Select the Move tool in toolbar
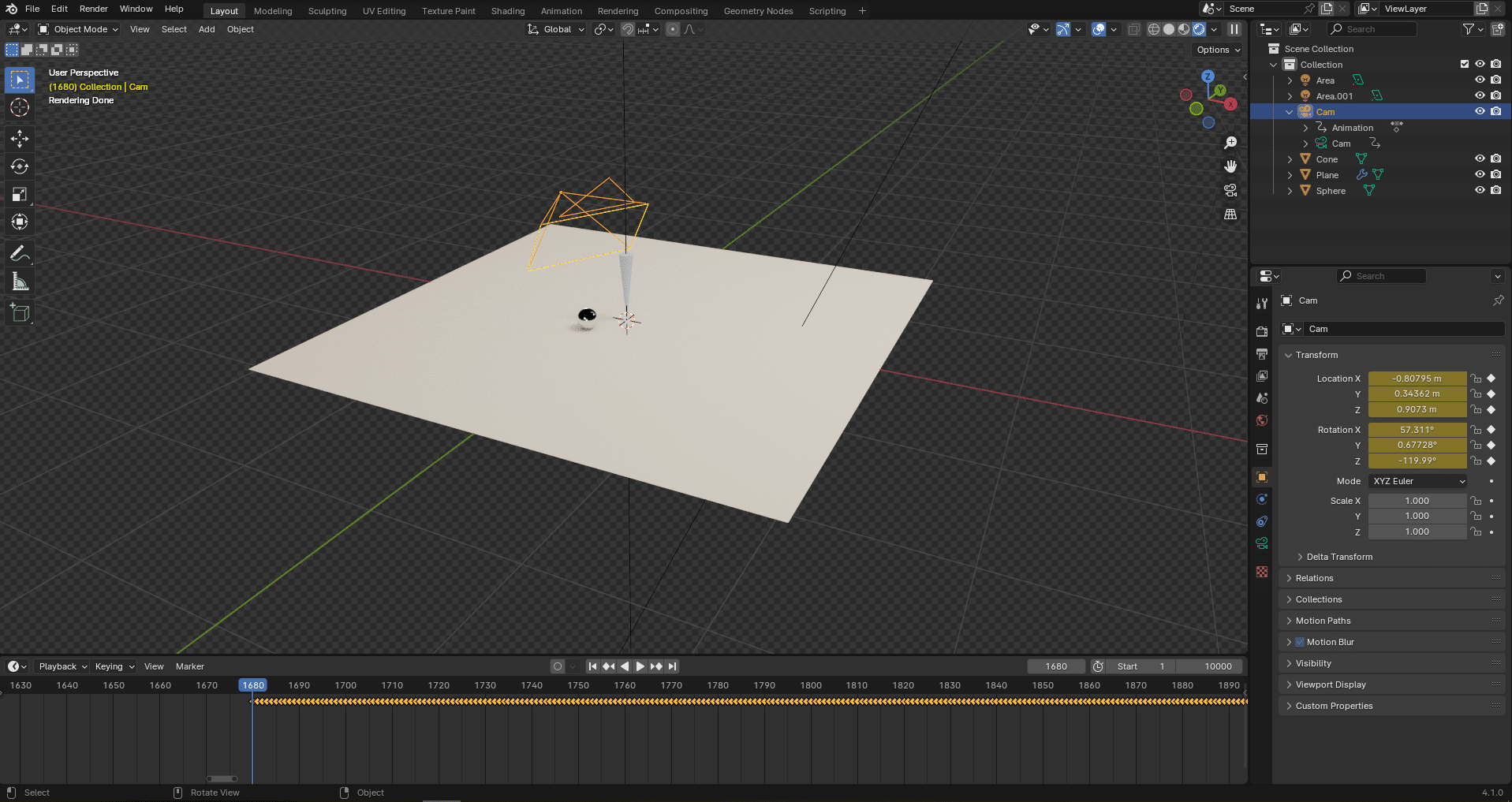1512x802 pixels. 20,139
